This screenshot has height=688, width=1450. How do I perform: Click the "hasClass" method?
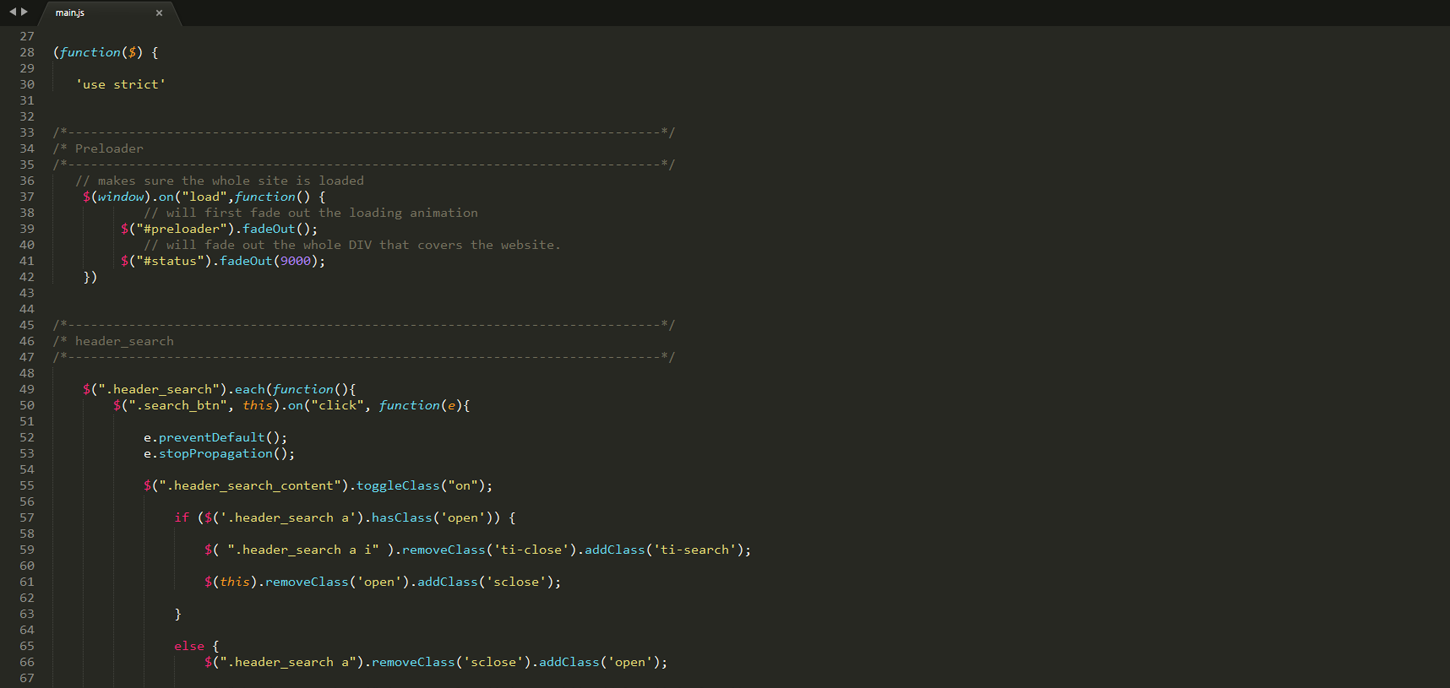[402, 518]
